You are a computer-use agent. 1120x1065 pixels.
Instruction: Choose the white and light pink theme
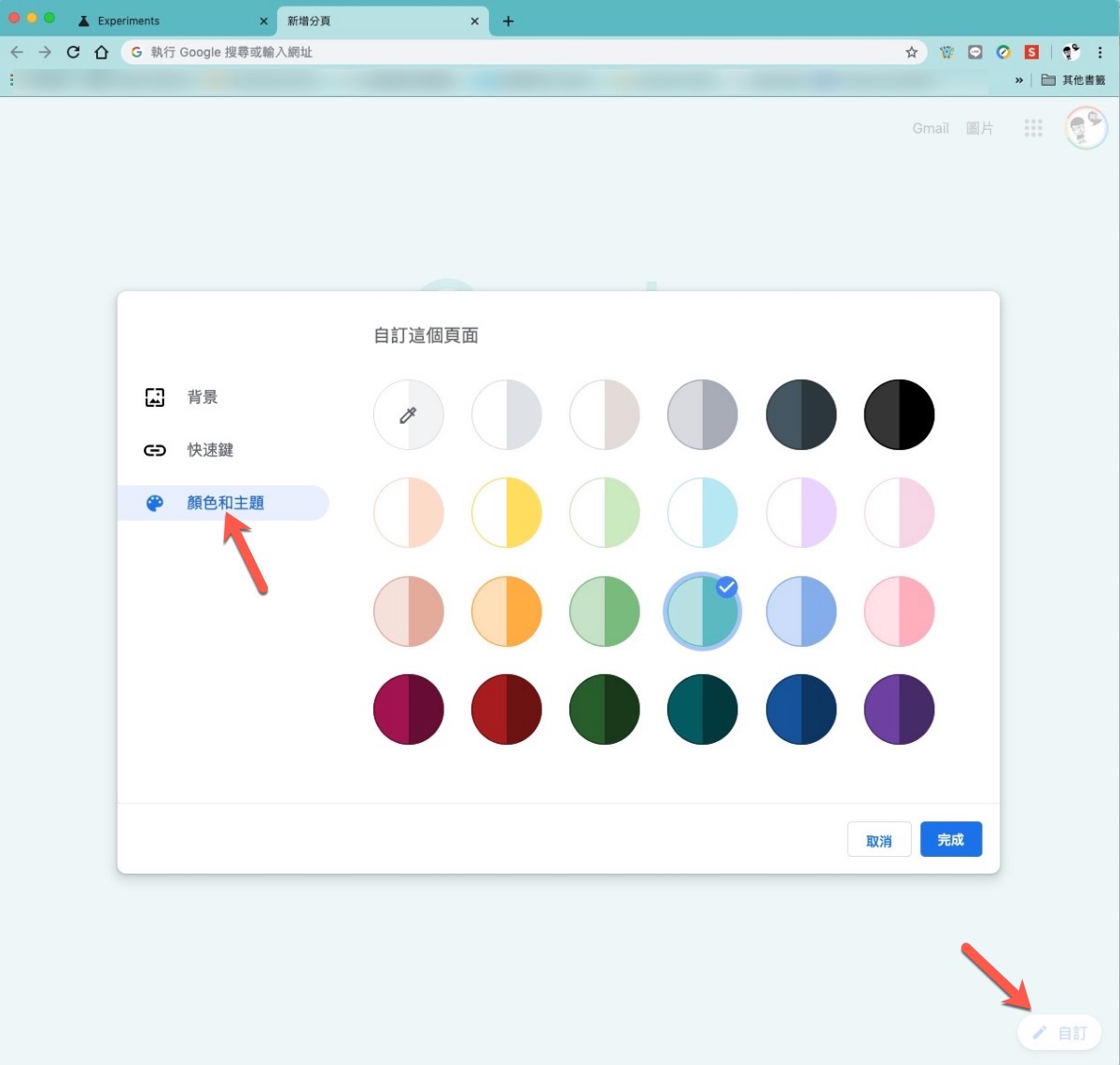[x=899, y=512]
